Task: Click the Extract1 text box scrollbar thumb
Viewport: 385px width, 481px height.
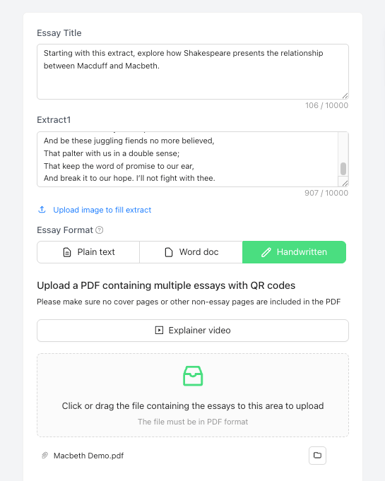Action: [343, 169]
